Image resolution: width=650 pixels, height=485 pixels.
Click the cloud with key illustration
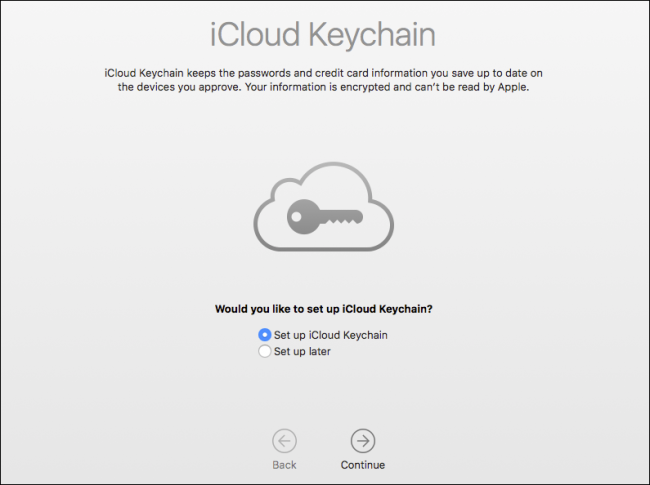tap(324, 206)
